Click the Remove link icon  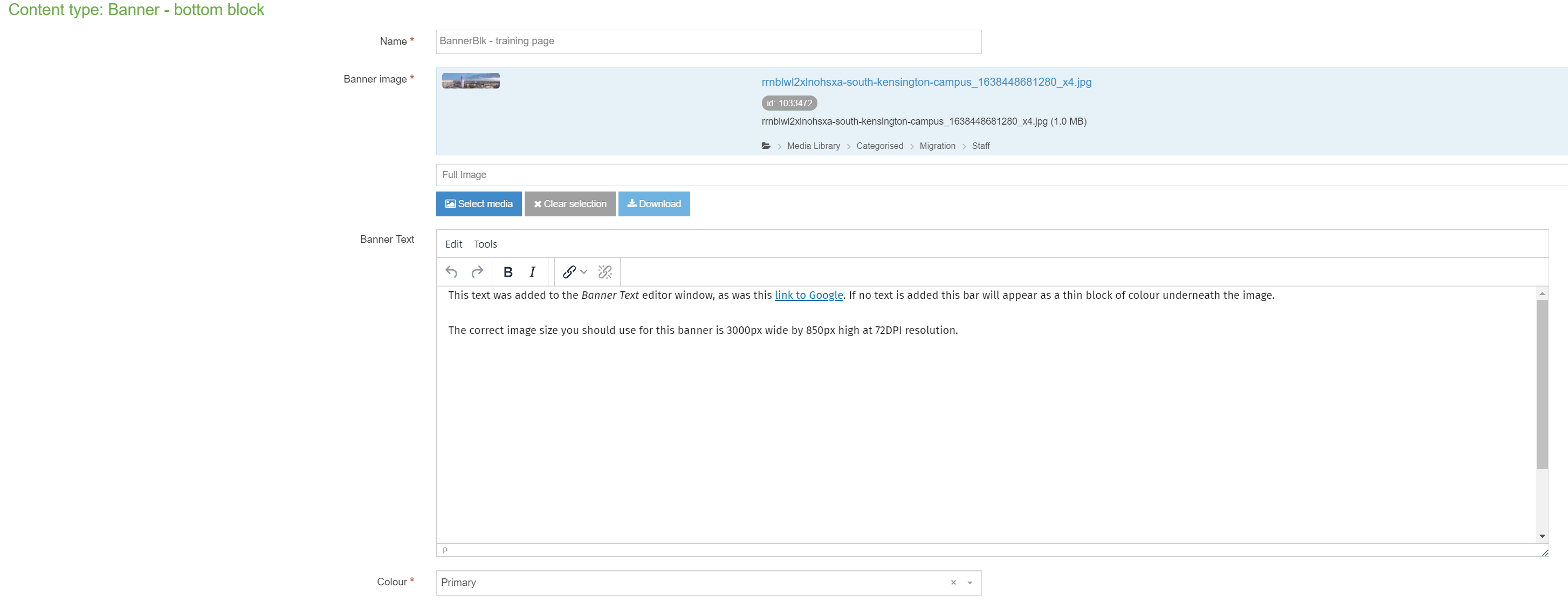(604, 272)
